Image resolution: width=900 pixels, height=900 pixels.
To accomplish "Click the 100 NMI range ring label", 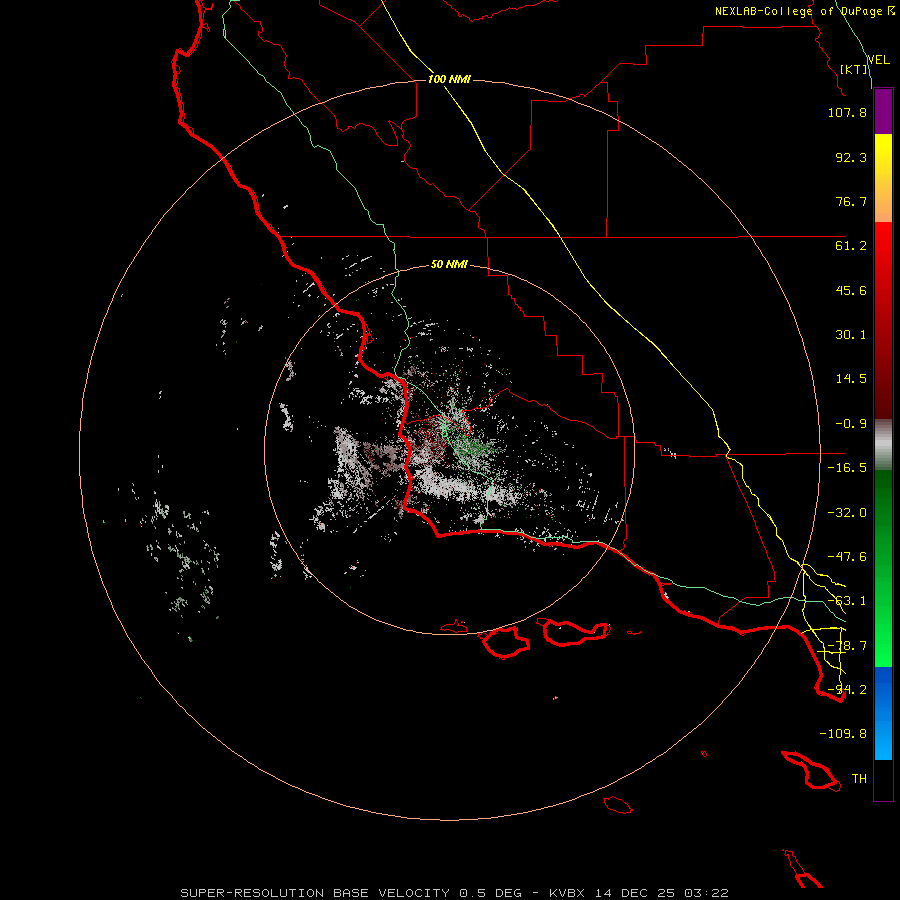I will click(449, 79).
